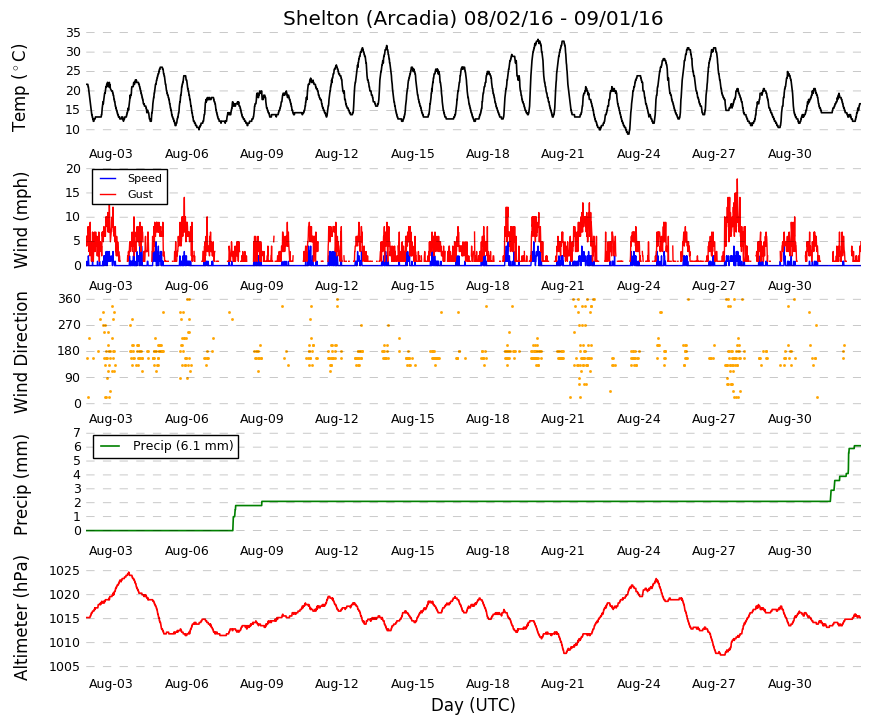Click Aug-21 label under the temperature plot

click(563, 154)
